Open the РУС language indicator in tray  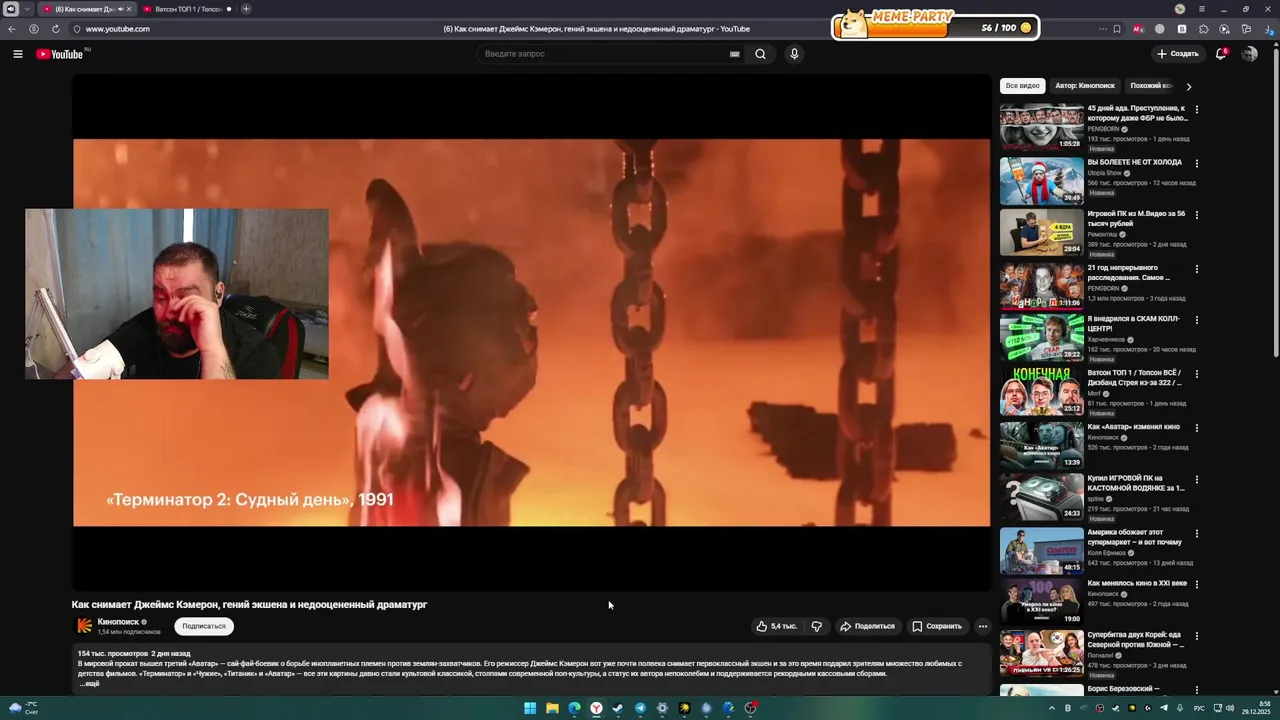1199,708
